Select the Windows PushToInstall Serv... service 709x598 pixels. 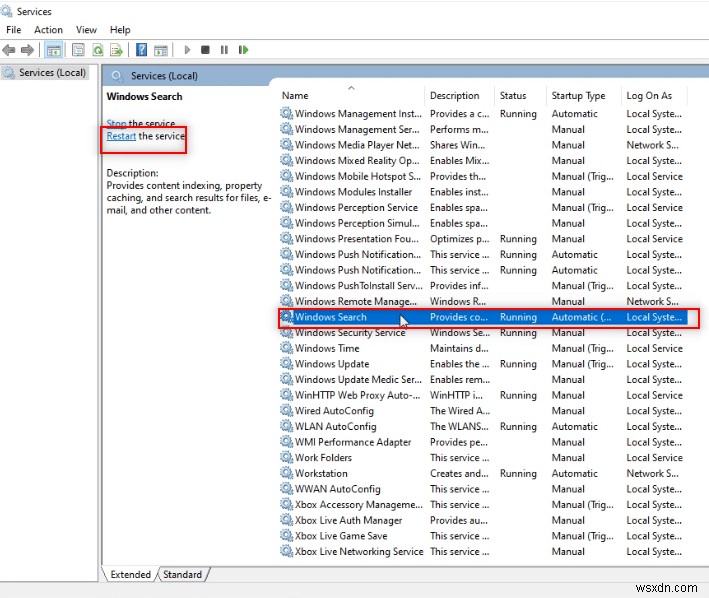(483, 286)
